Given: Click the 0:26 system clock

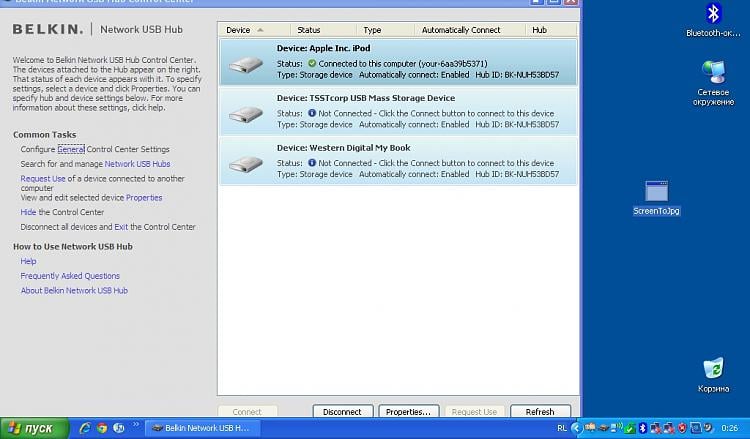Looking at the screenshot, I should tap(729, 428).
